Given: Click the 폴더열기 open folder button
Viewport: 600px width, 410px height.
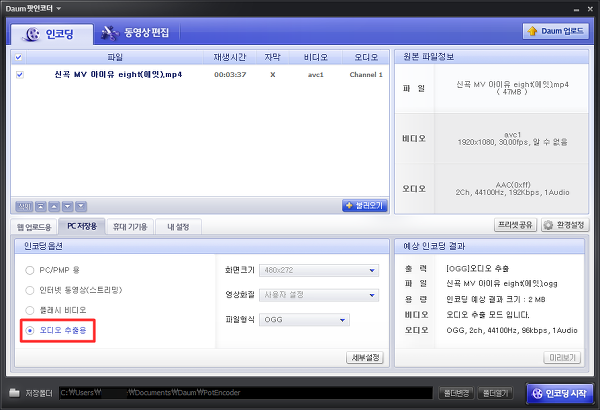Looking at the screenshot, I should [495, 393].
